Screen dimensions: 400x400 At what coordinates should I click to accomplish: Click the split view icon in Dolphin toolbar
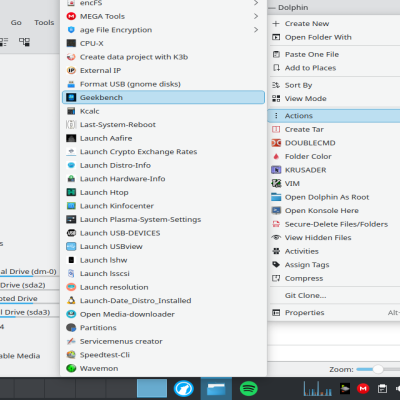[x=24, y=42]
